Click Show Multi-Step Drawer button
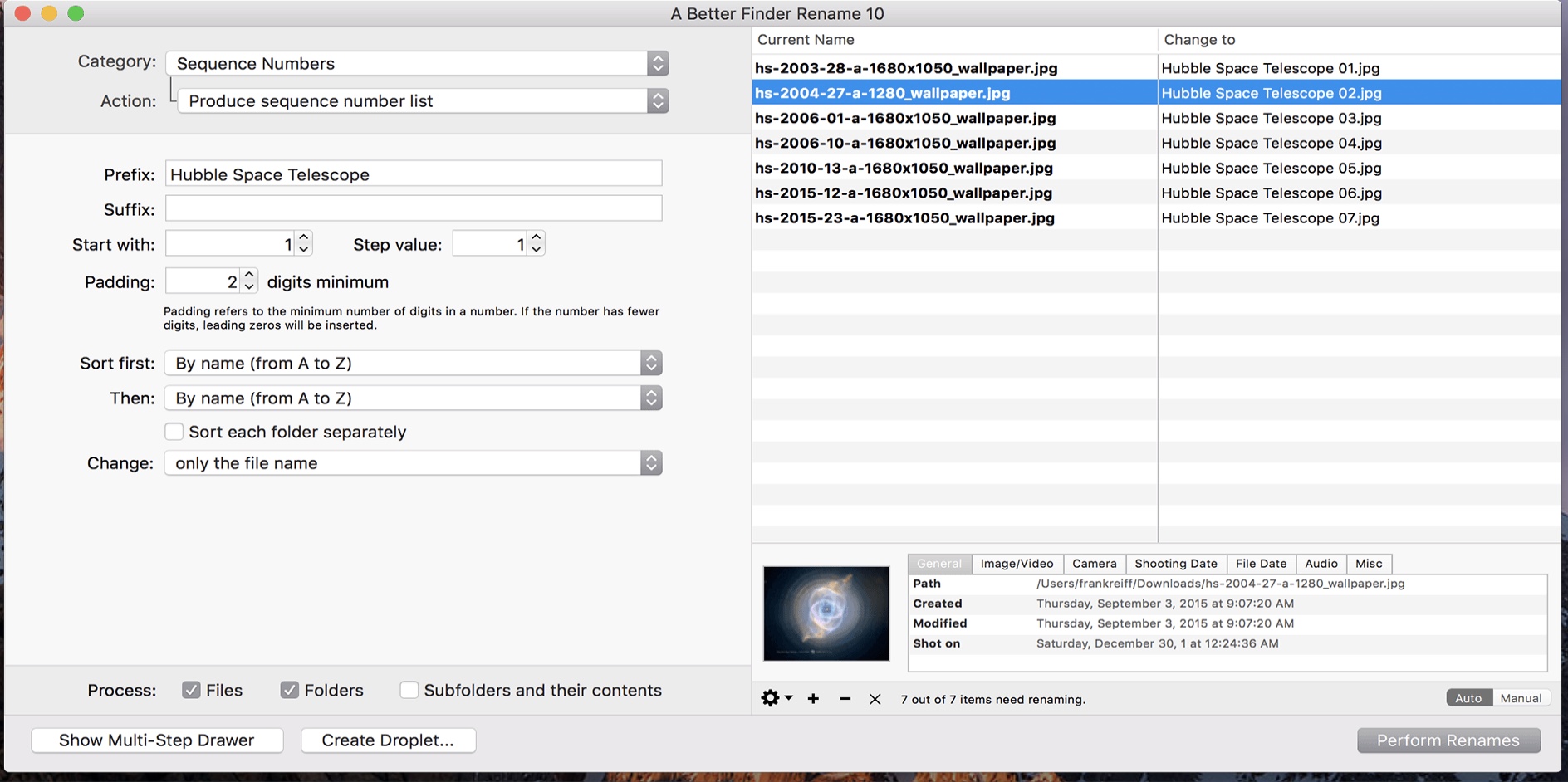Image resolution: width=1568 pixels, height=782 pixels. (157, 740)
